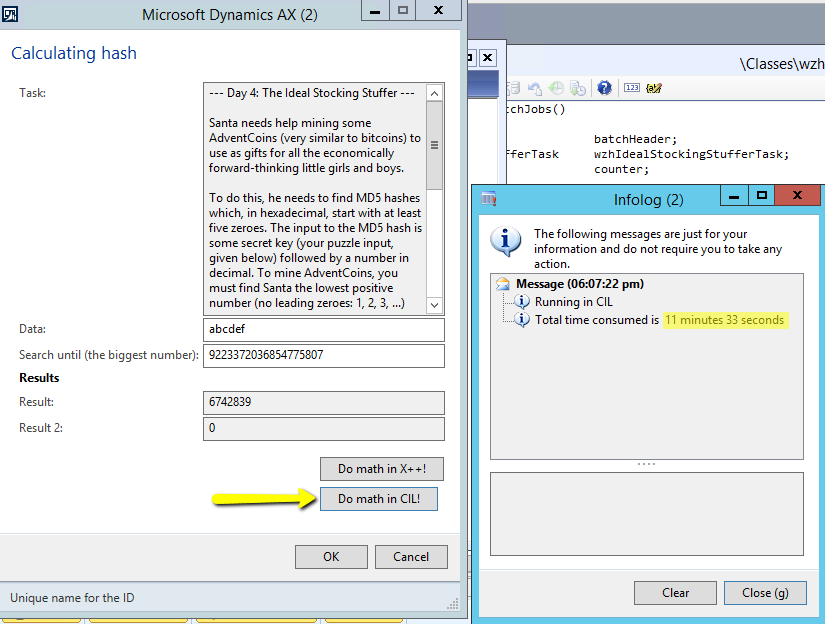Screen dimensions: 825x624
Task: Click the green clock history icon in editor toolbar
Action: tap(556, 88)
